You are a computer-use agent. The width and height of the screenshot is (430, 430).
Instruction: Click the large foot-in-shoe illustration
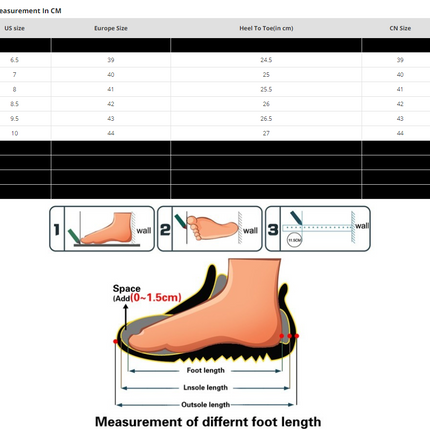click(x=206, y=311)
